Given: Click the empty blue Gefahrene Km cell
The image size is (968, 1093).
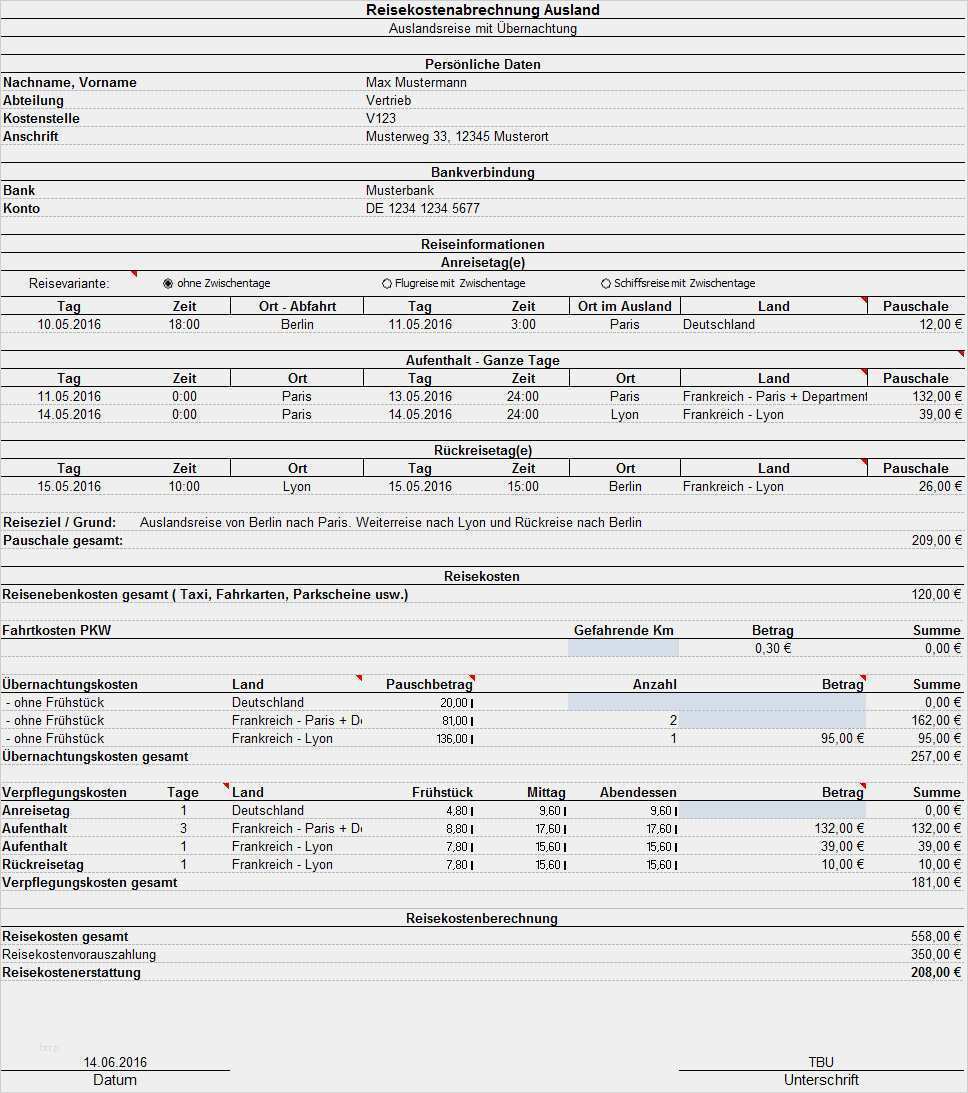Looking at the screenshot, I should pyautogui.click(x=622, y=648).
